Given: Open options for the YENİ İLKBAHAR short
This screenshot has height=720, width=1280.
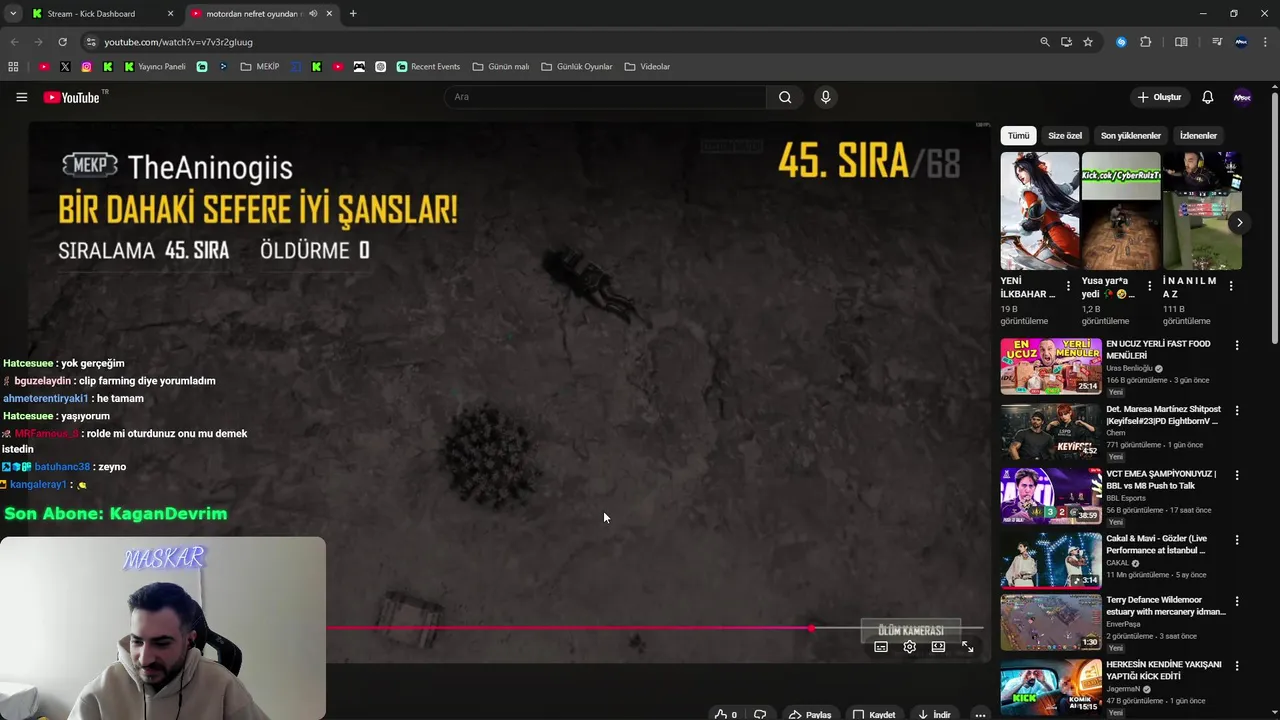Looking at the screenshot, I should [1068, 286].
